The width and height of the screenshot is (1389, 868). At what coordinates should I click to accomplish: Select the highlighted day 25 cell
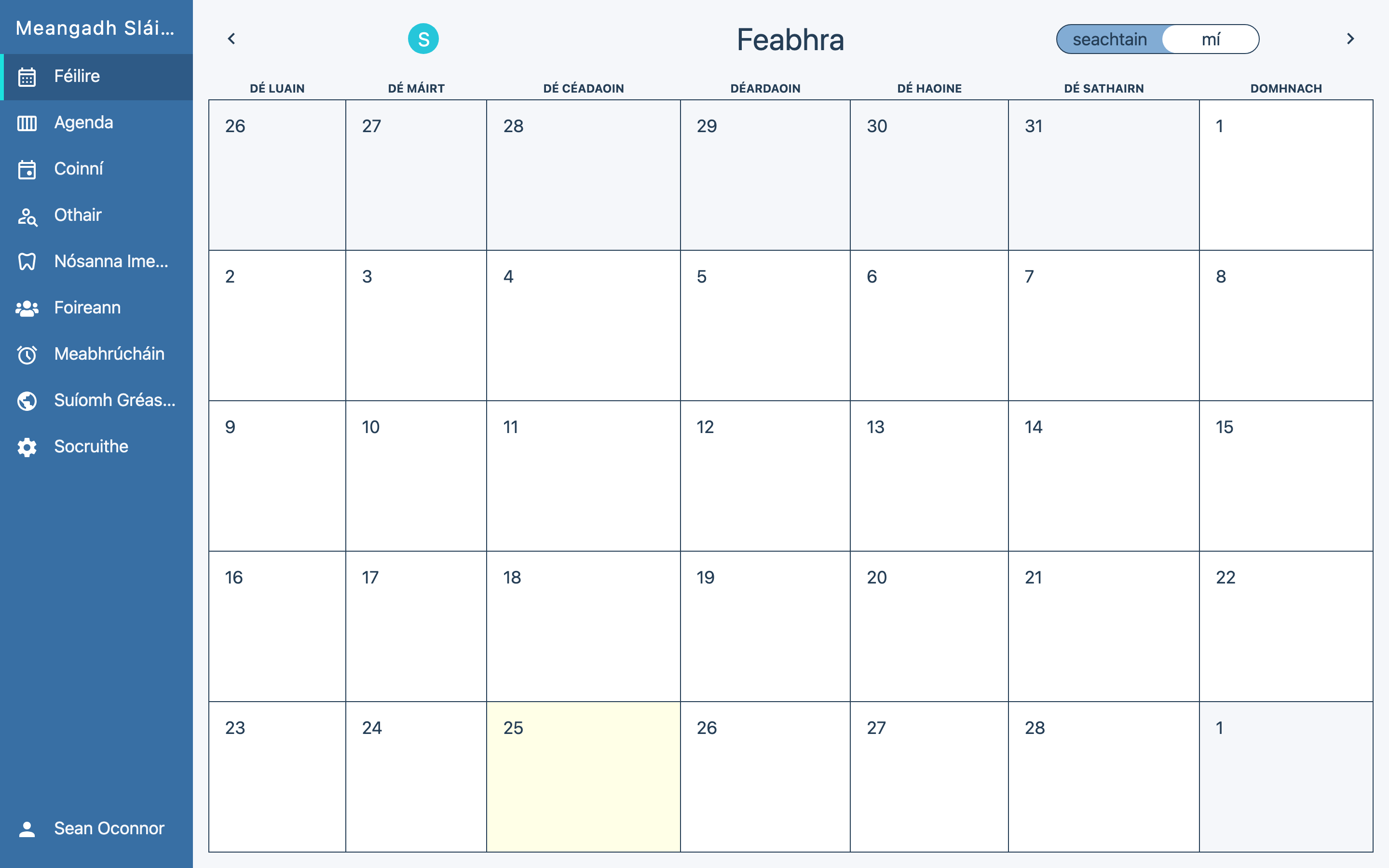tap(583, 776)
